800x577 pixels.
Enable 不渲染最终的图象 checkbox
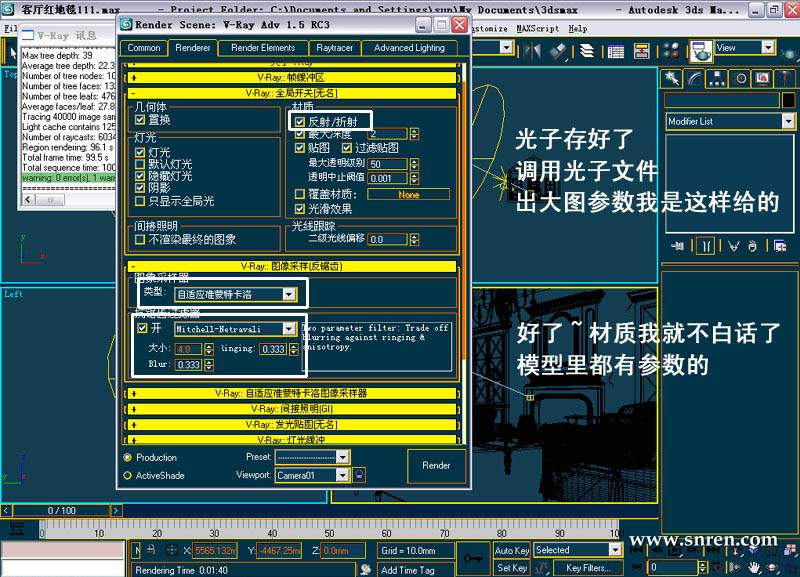(140, 239)
